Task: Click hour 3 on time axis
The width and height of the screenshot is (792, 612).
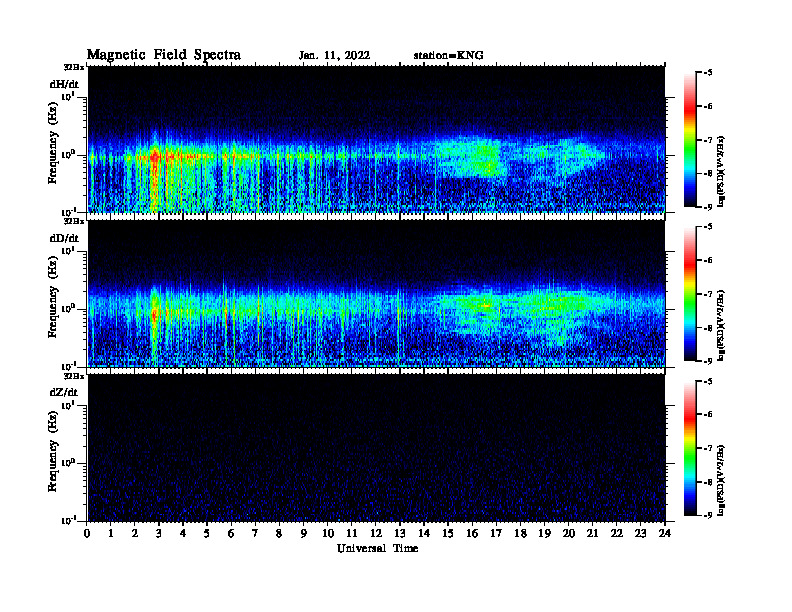Action: point(159,534)
